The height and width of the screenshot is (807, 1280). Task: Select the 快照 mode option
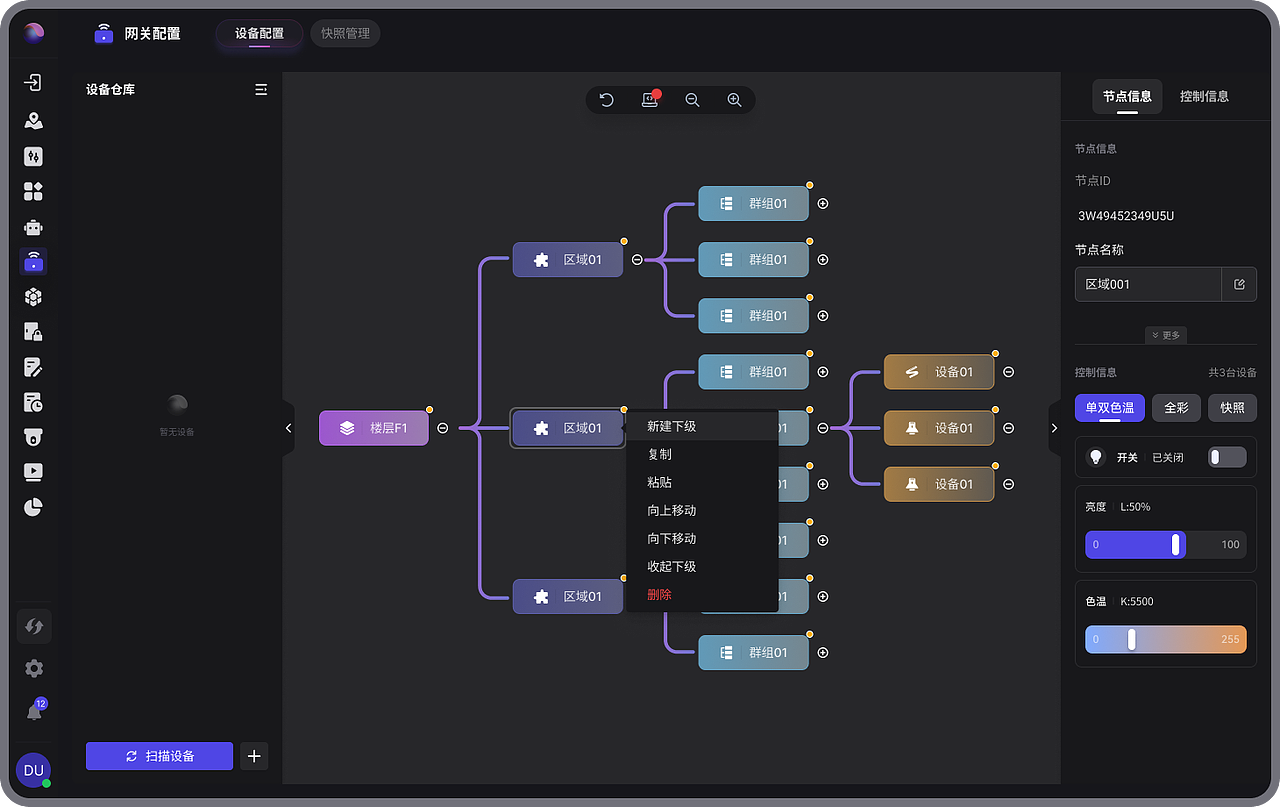[x=1232, y=408]
